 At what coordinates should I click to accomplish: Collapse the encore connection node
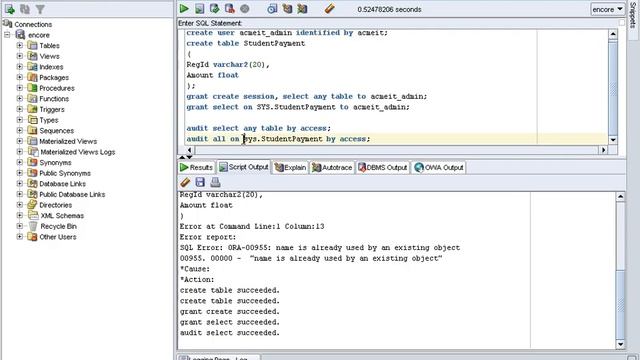(7, 35)
